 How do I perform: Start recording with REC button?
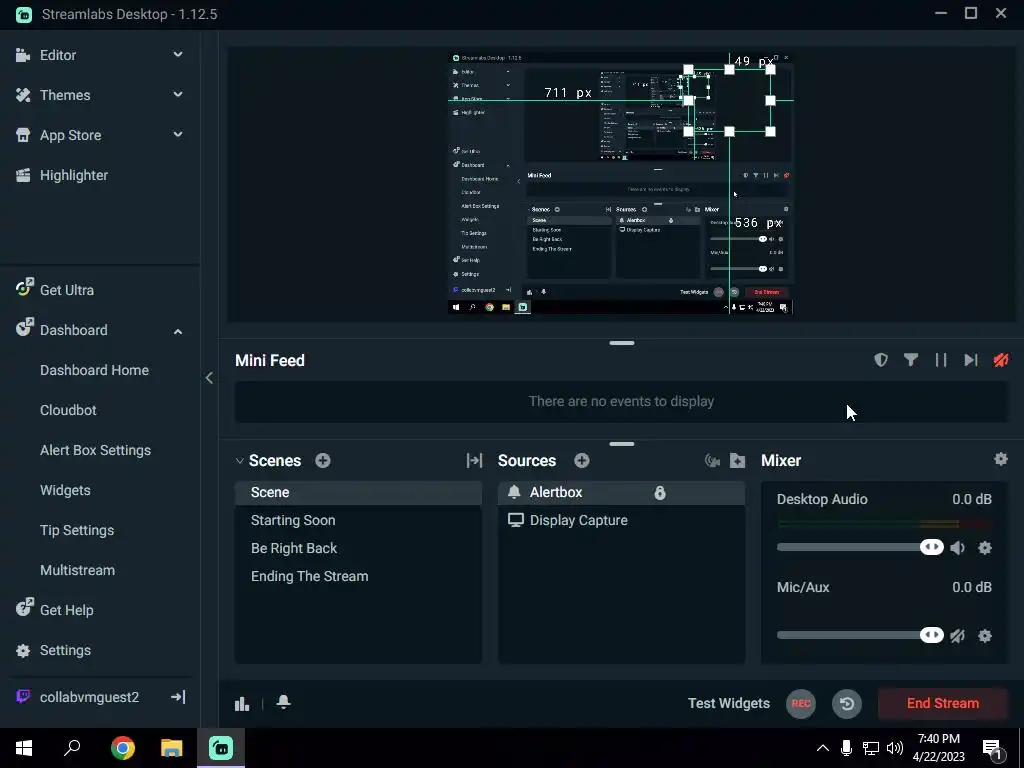[801, 703]
